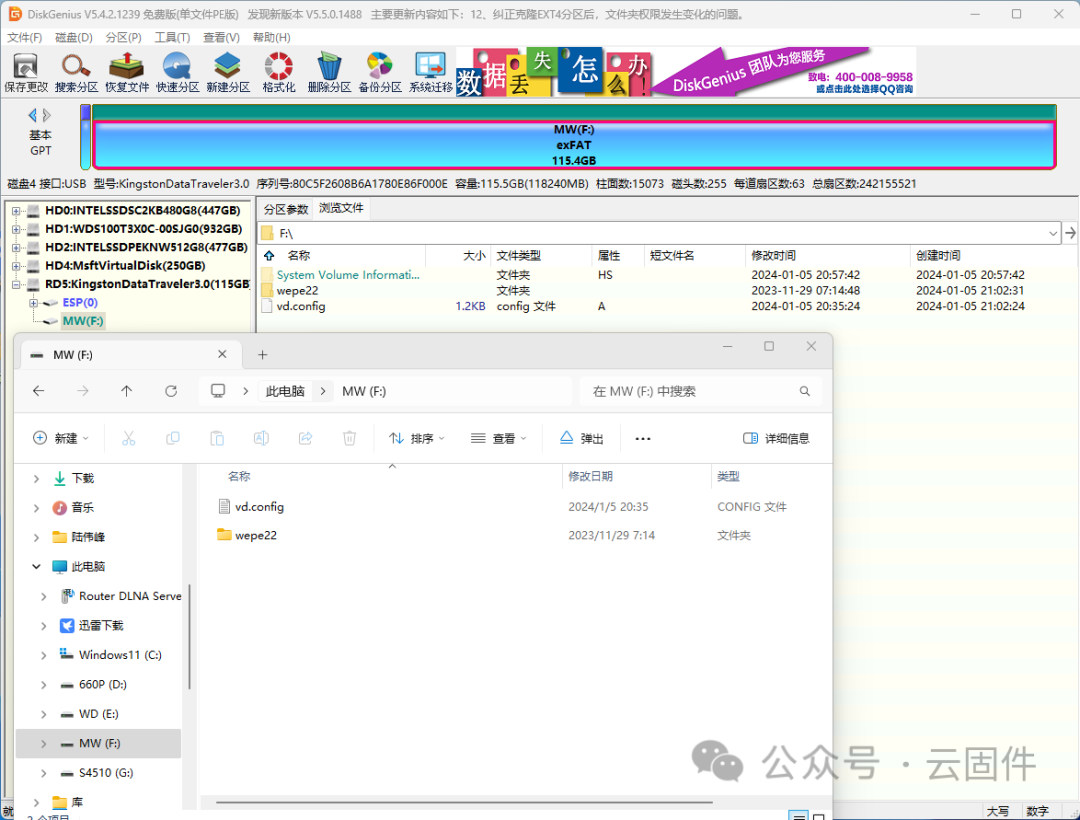
Task: Select wepe22 folder in Explorer list
Action: tap(256, 536)
